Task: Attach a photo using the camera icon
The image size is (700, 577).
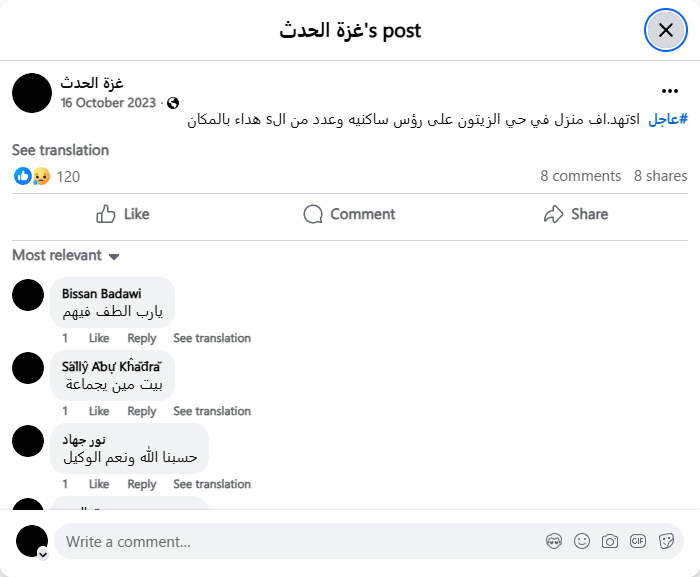Action: [x=610, y=541]
